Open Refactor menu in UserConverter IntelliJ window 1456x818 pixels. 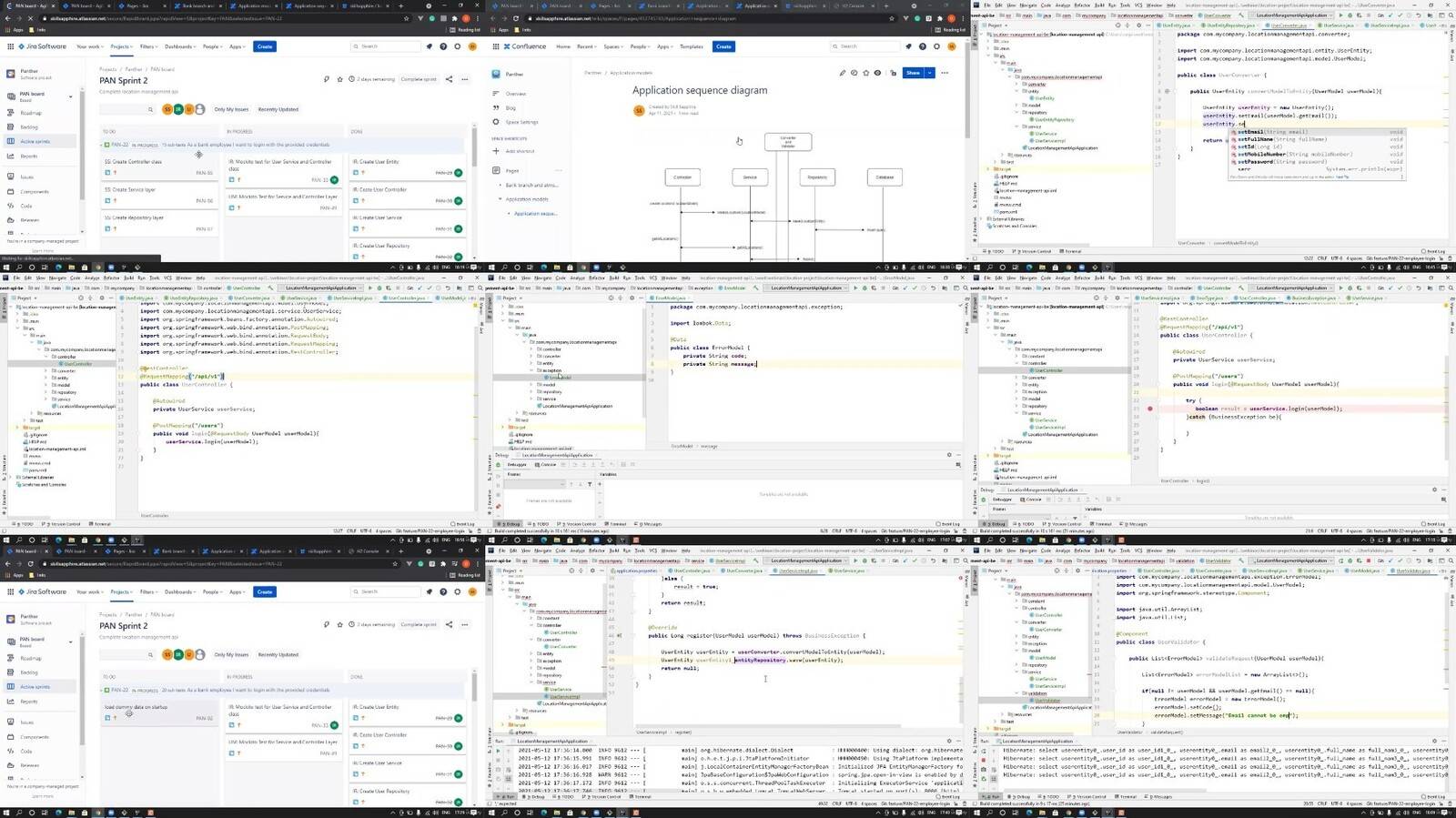[1082, 5]
